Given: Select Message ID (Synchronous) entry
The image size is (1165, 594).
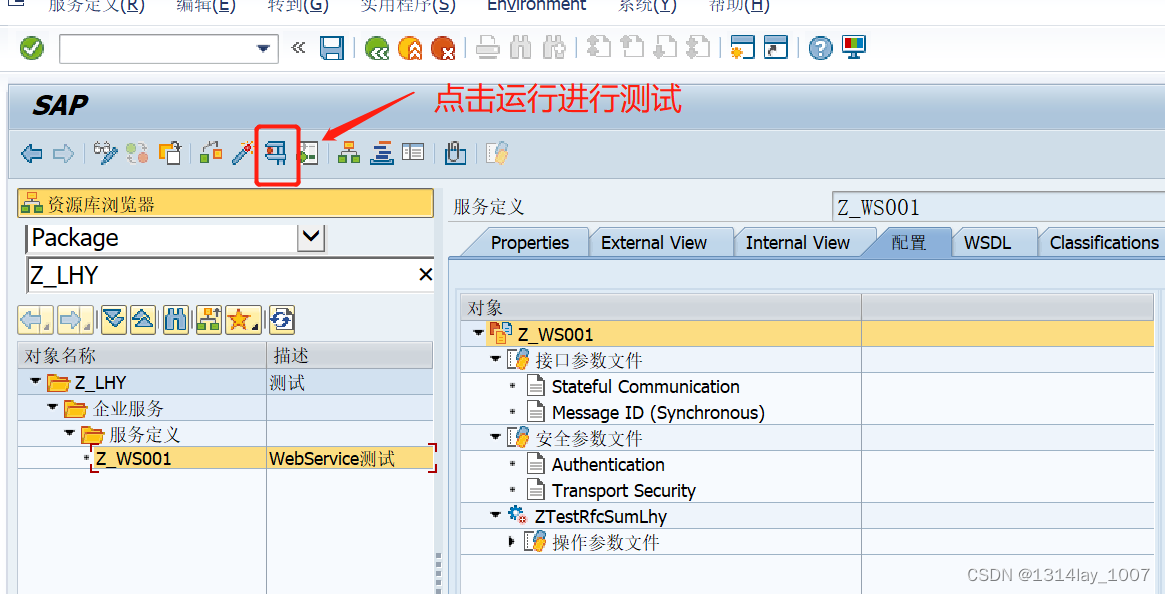Looking at the screenshot, I should point(658,413).
